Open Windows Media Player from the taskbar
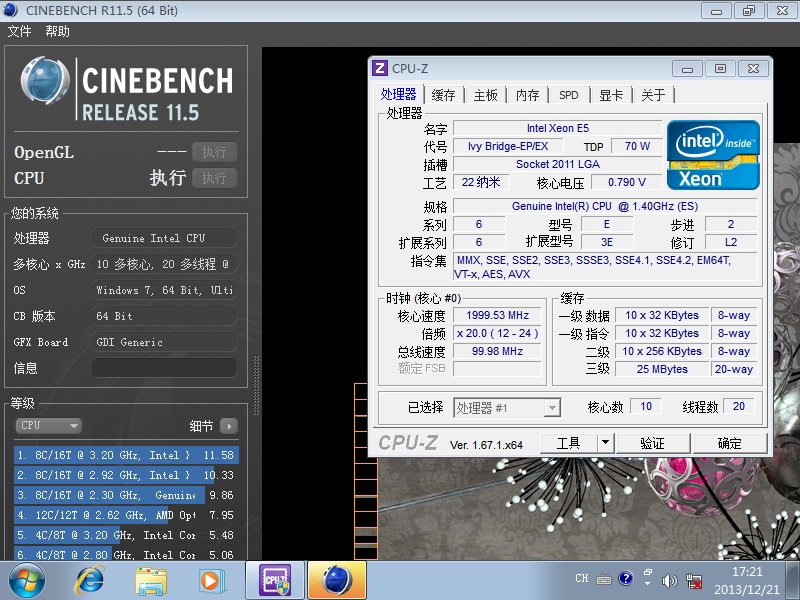800x600 pixels. click(211, 581)
